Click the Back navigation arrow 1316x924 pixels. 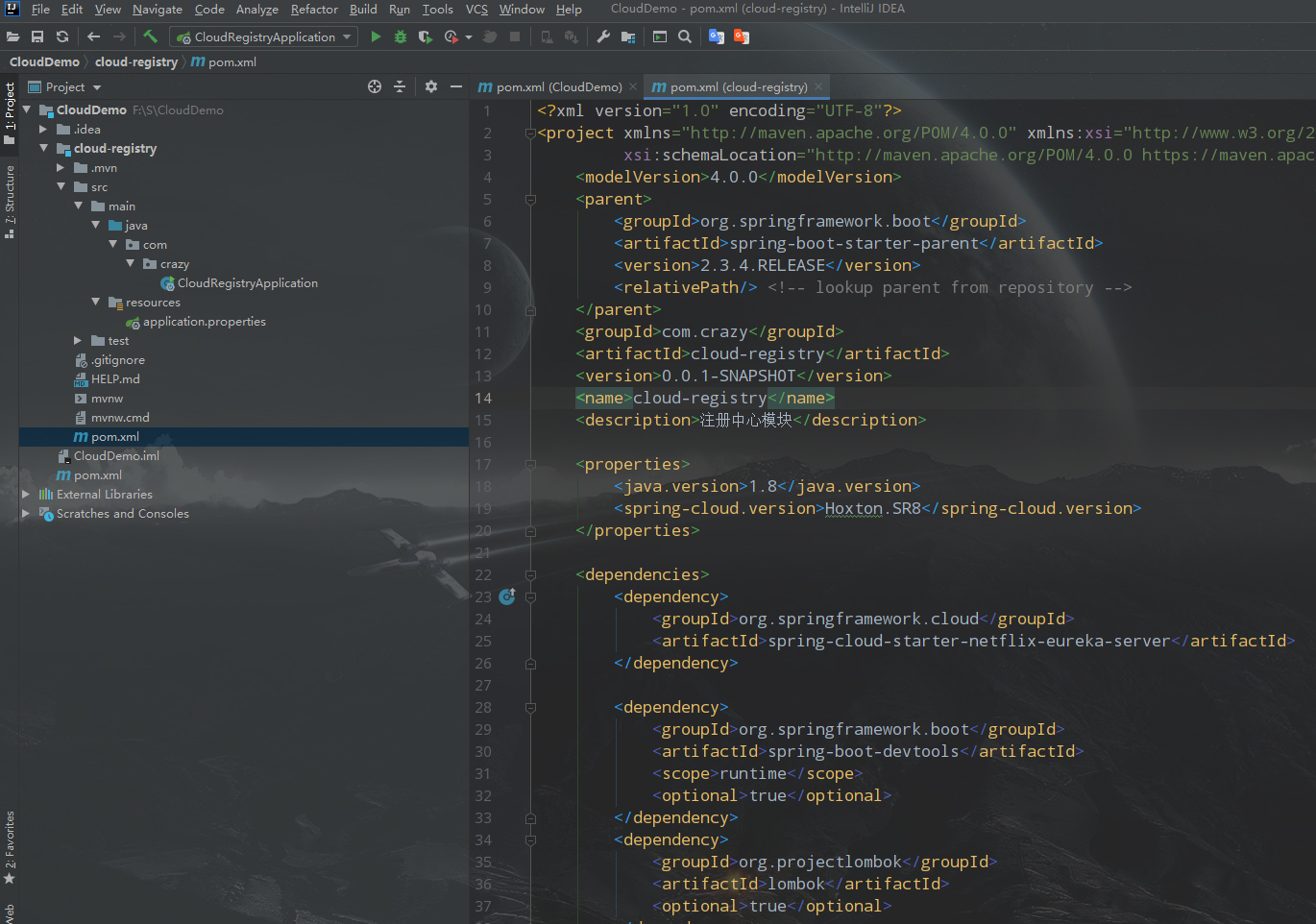click(x=93, y=36)
